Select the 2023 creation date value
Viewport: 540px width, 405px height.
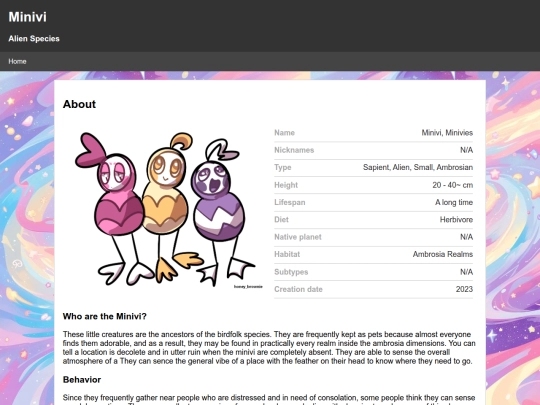pyautogui.click(x=464, y=289)
